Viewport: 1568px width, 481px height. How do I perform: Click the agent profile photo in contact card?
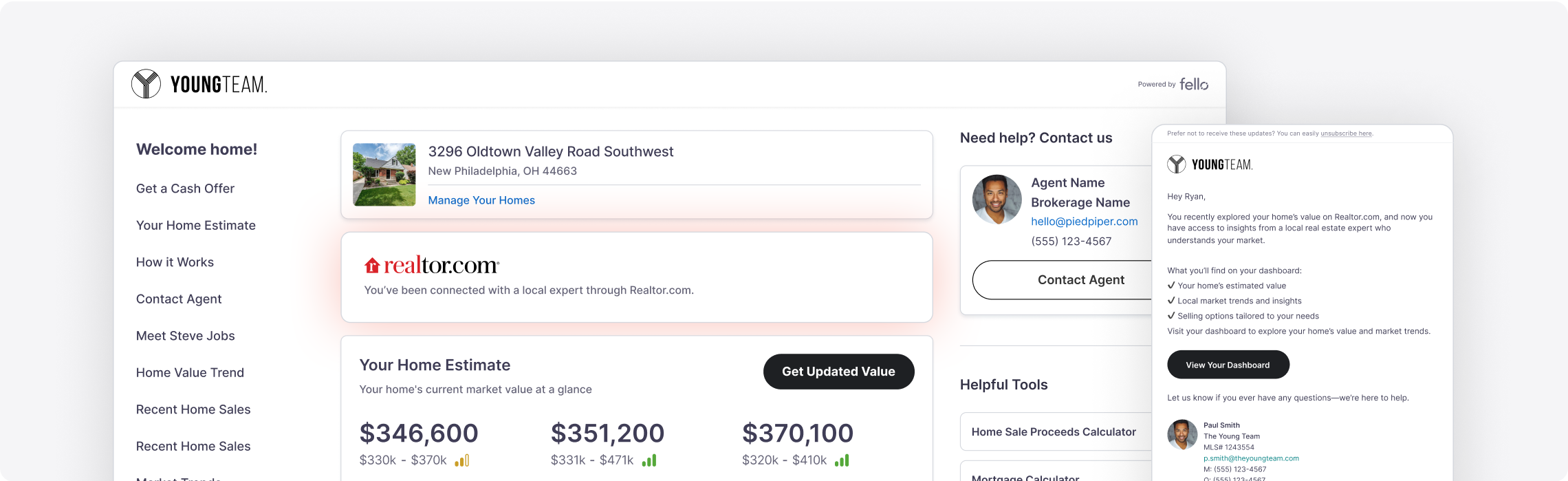pos(997,200)
